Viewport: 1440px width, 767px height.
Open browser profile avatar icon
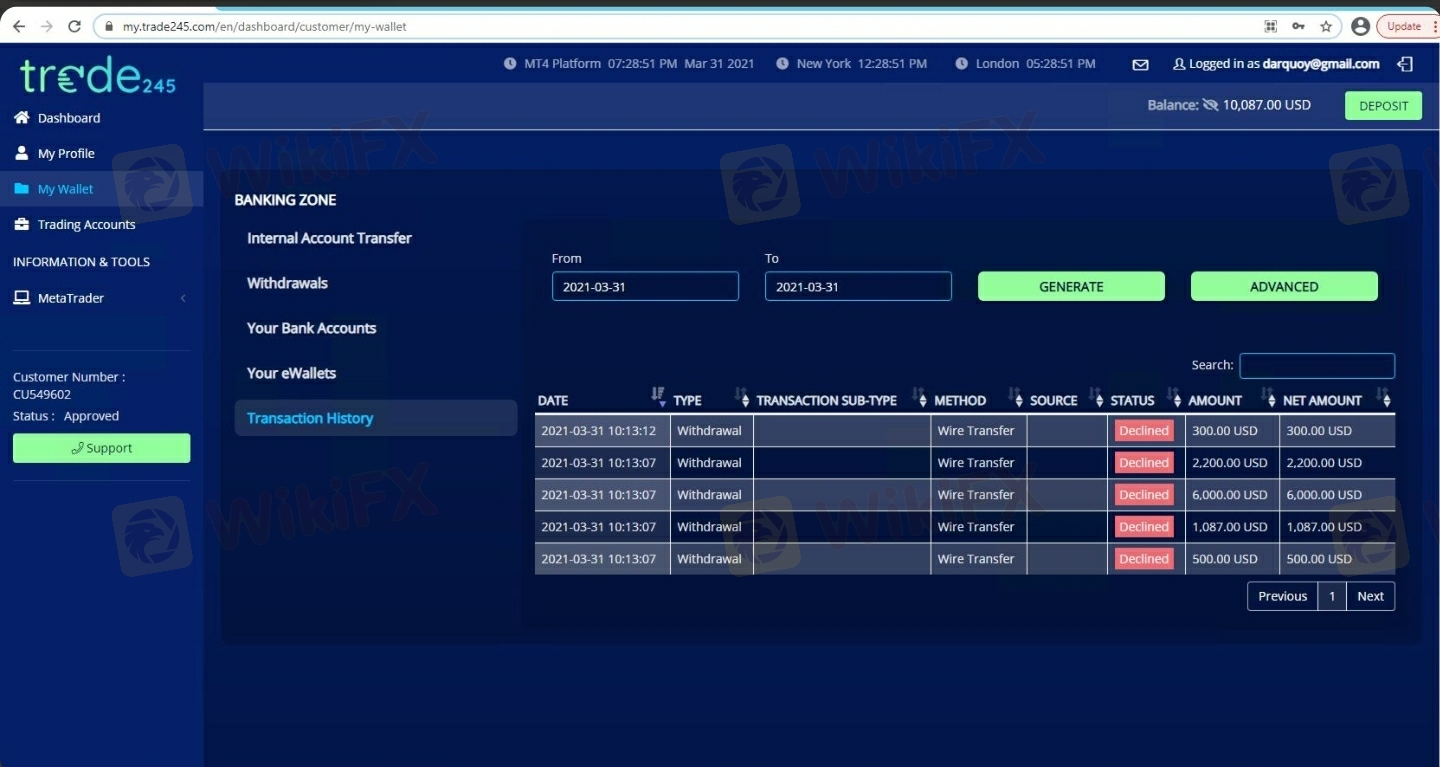tap(1360, 27)
